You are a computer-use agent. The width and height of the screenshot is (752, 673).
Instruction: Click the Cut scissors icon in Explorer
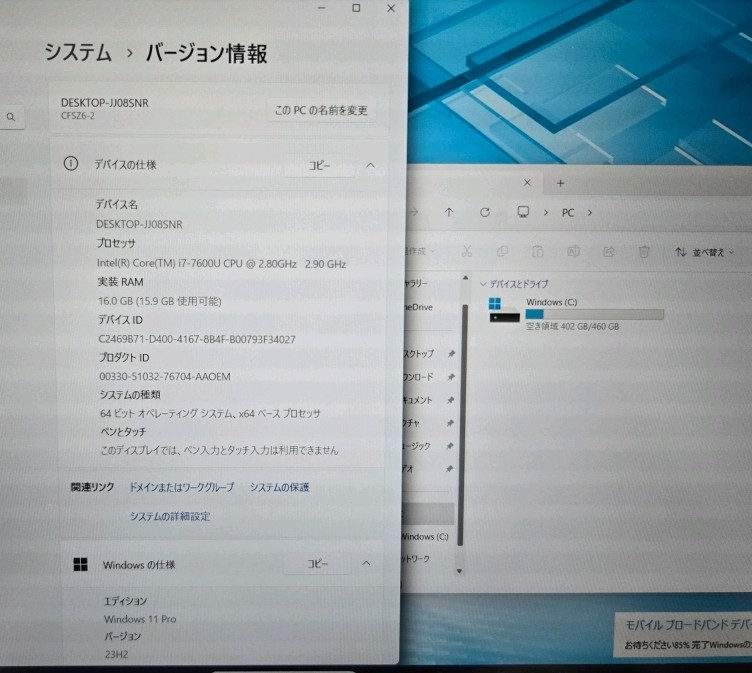click(x=467, y=251)
